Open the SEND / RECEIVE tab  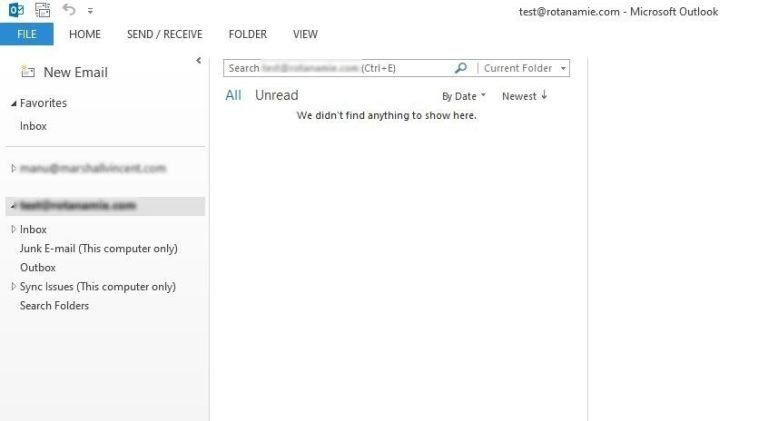165,34
